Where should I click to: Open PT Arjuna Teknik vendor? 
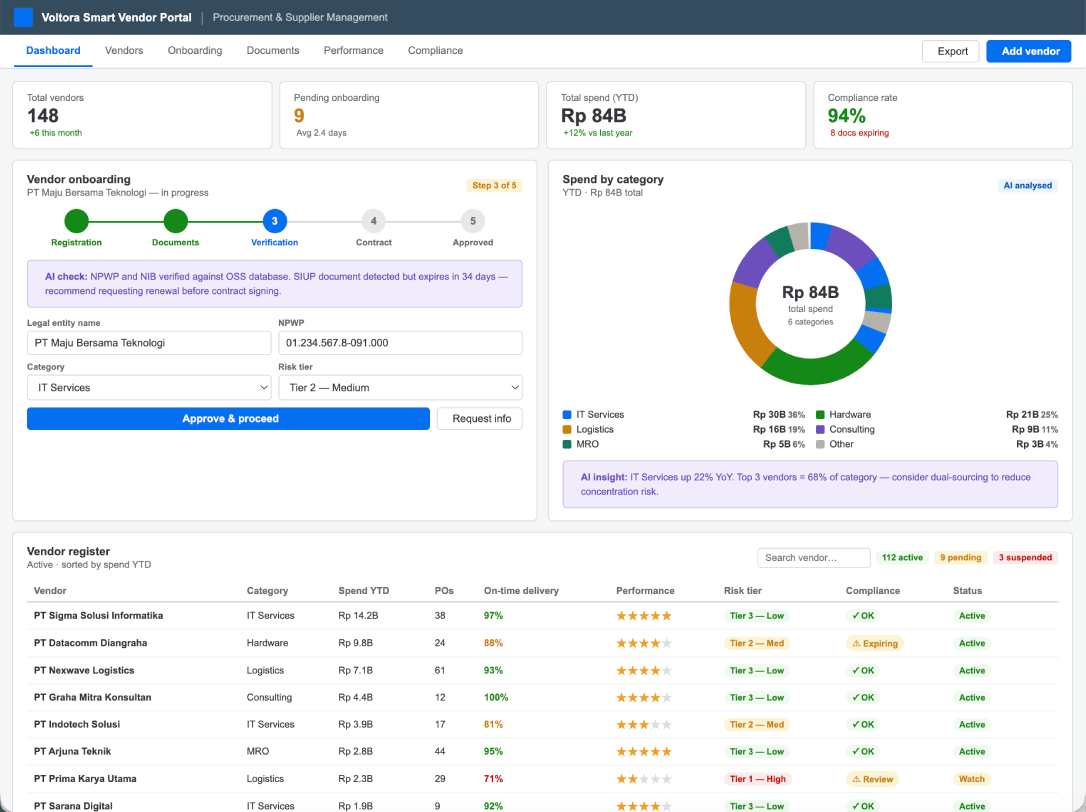click(72, 752)
